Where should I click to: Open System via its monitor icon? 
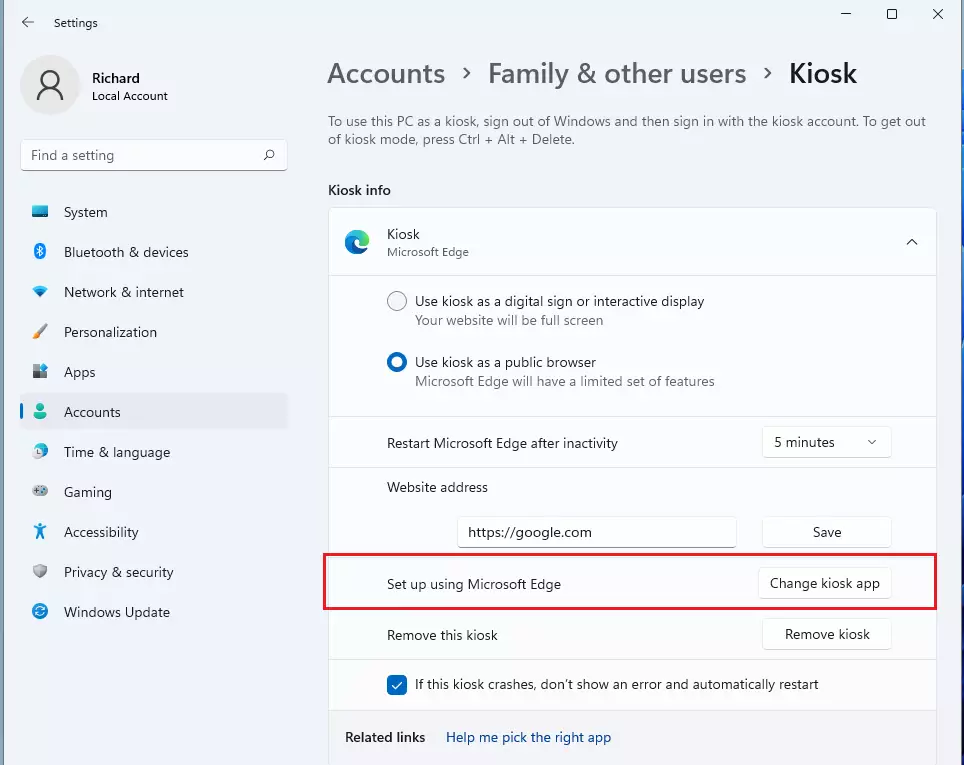40,212
